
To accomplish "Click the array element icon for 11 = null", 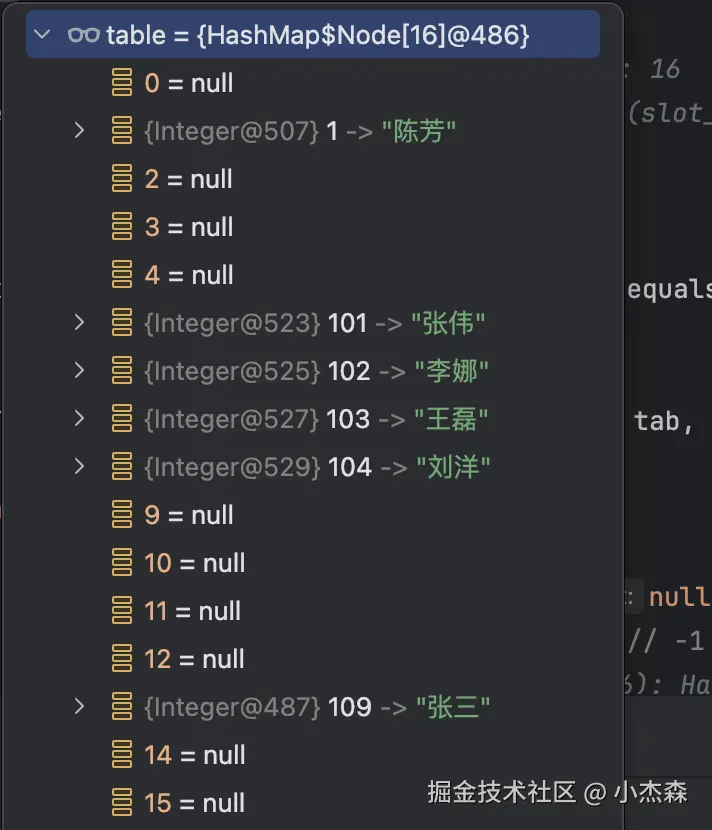I will 122,610.
